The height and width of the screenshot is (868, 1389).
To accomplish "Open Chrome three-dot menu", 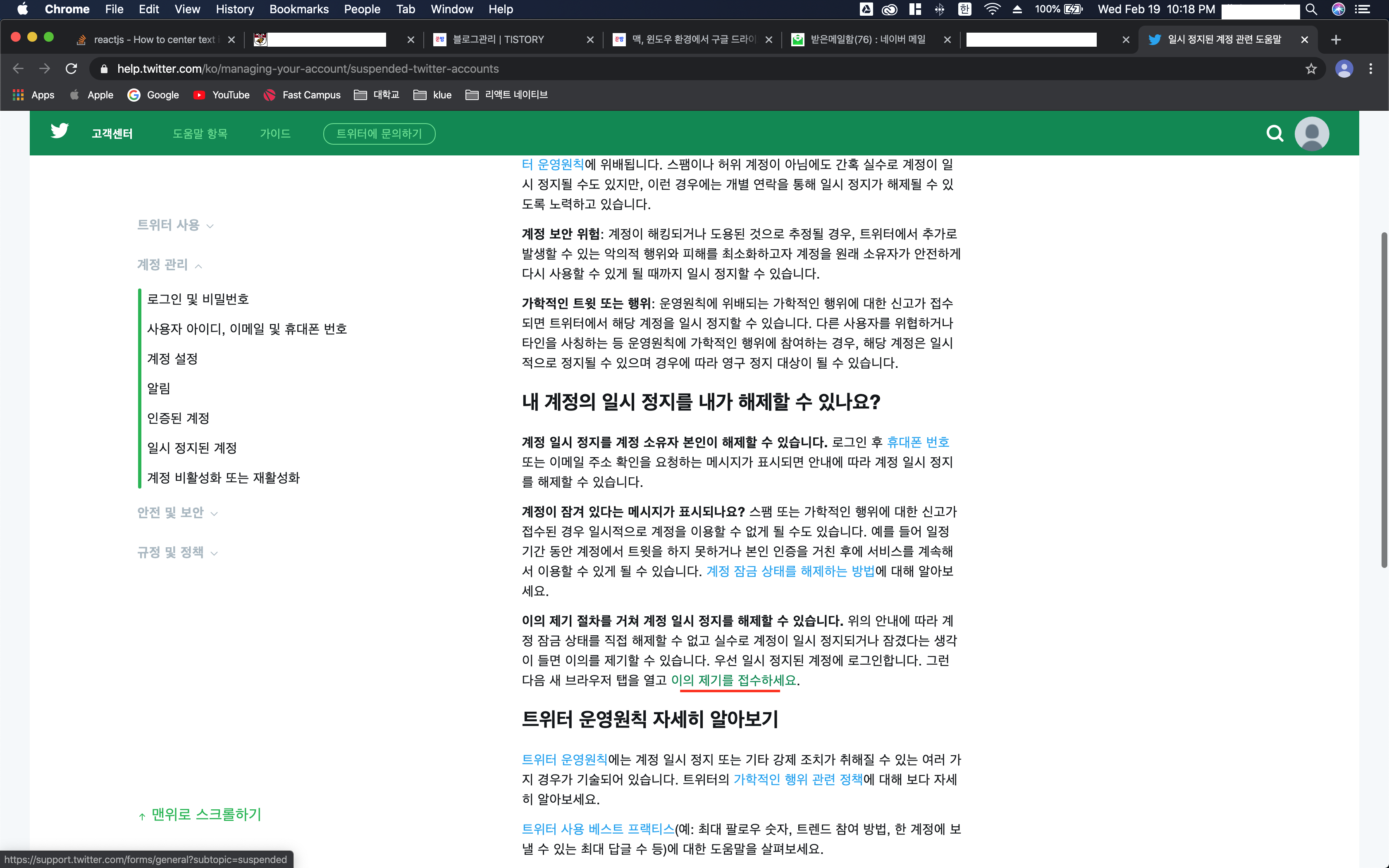I will [1371, 69].
